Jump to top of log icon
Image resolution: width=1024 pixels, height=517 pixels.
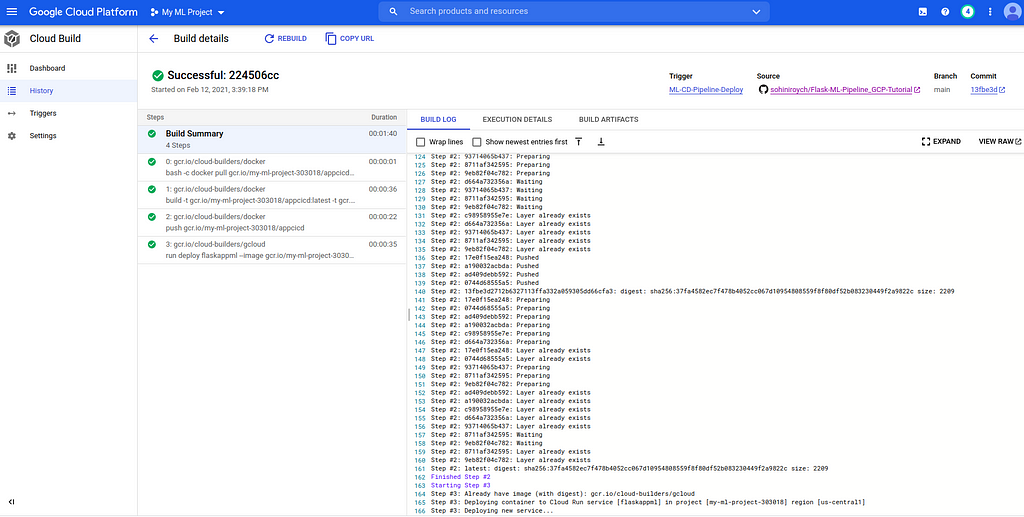pyautogui.click(x=579, y=142)
